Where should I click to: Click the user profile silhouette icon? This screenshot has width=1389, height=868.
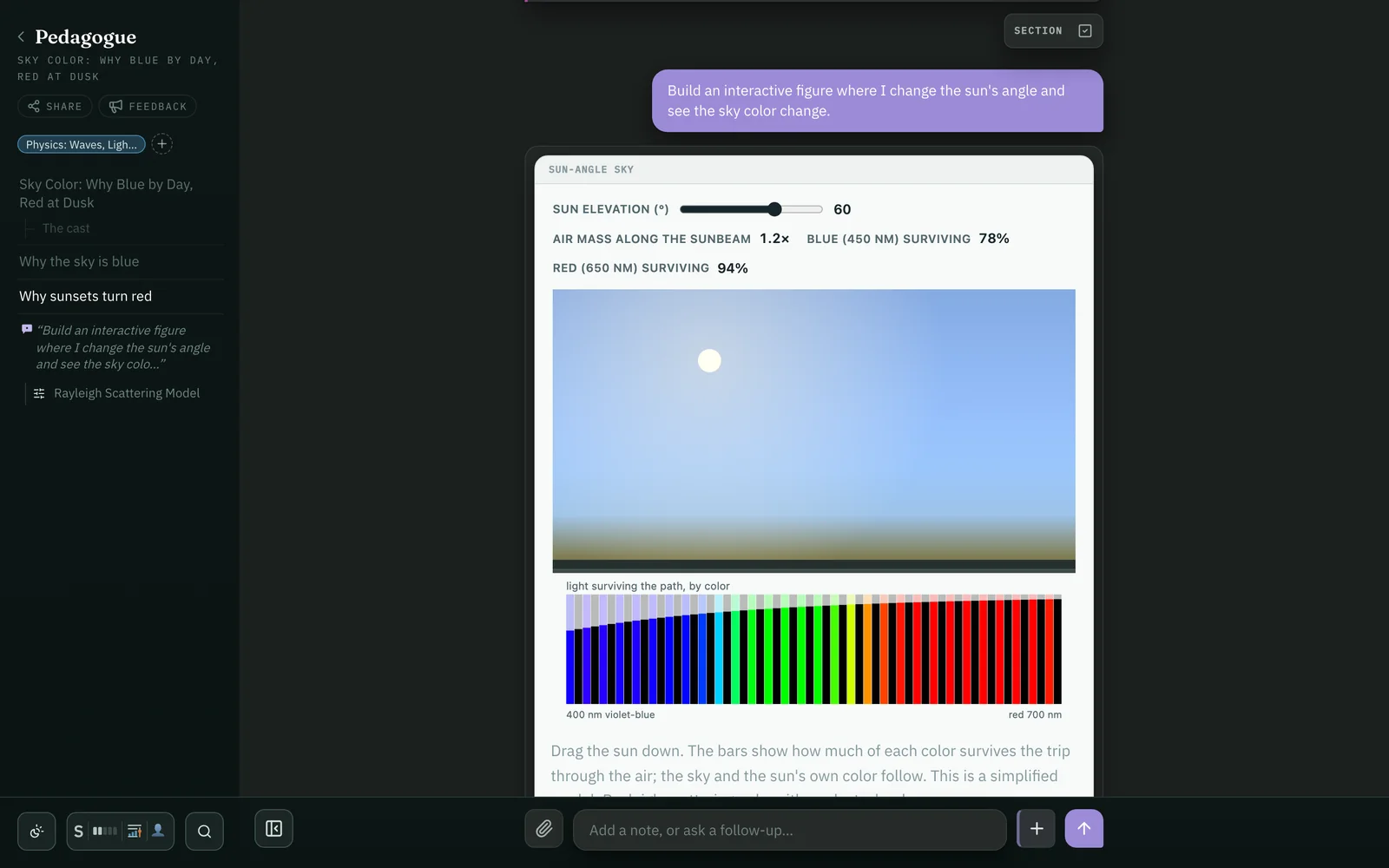[158, 831]
